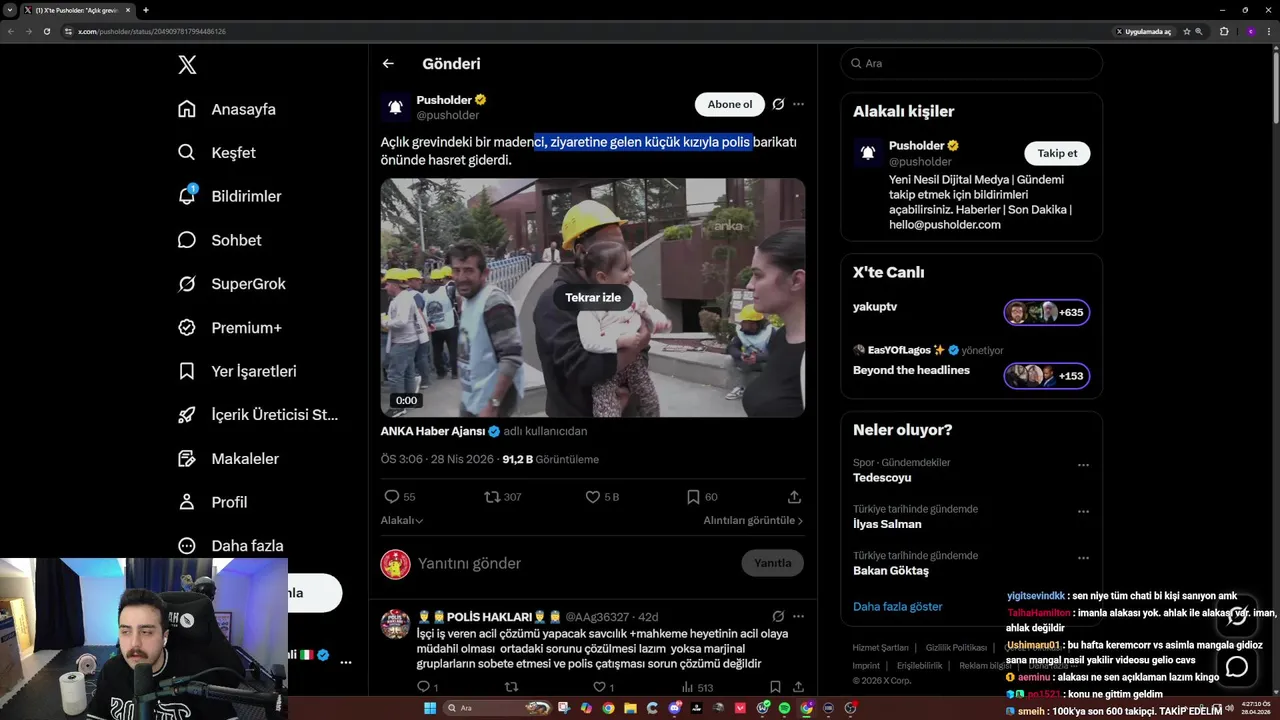This screenshot has width=1280, height=720.
Task: Open Spotify from the taskbar
Action: coord(784,708)
